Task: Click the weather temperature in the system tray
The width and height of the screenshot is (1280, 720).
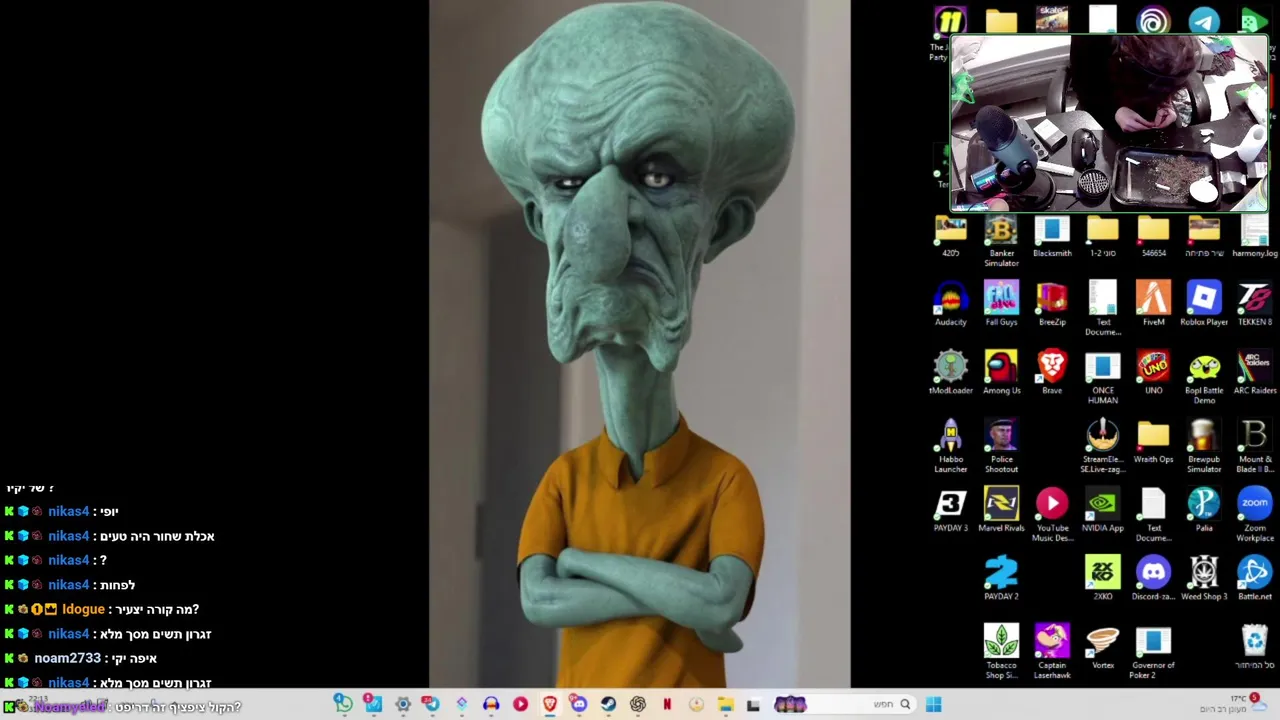Action: click(1239, 699)
